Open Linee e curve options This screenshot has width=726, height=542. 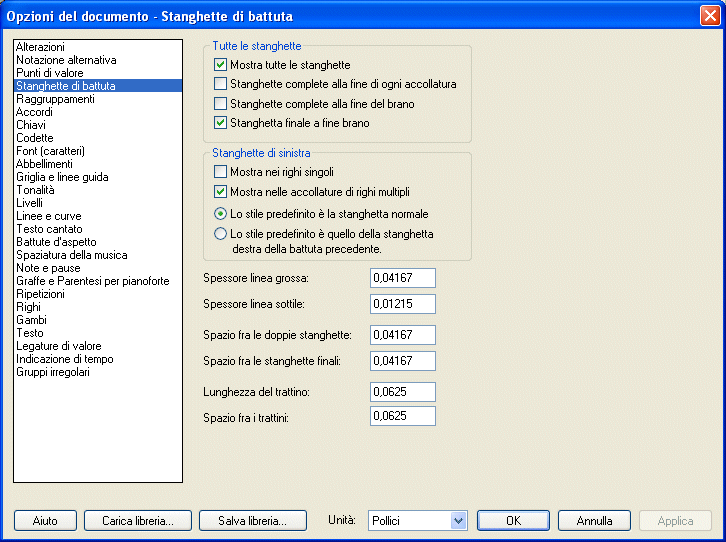click(x=98, y=216)
